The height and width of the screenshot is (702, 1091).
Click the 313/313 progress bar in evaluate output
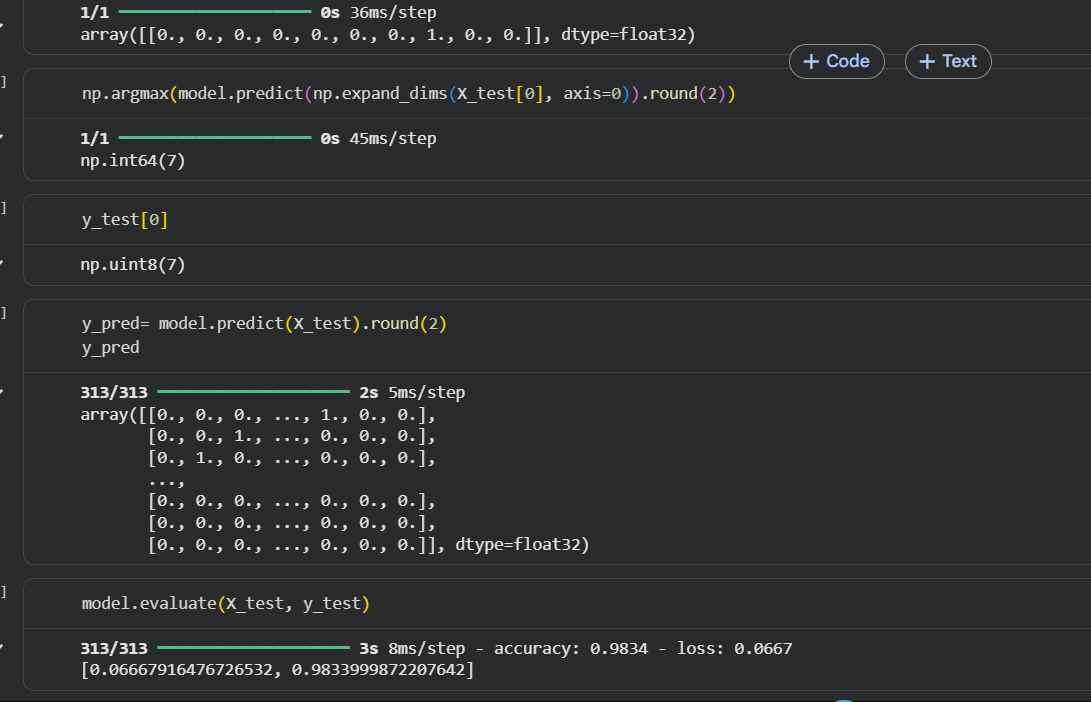coord(253,648)
